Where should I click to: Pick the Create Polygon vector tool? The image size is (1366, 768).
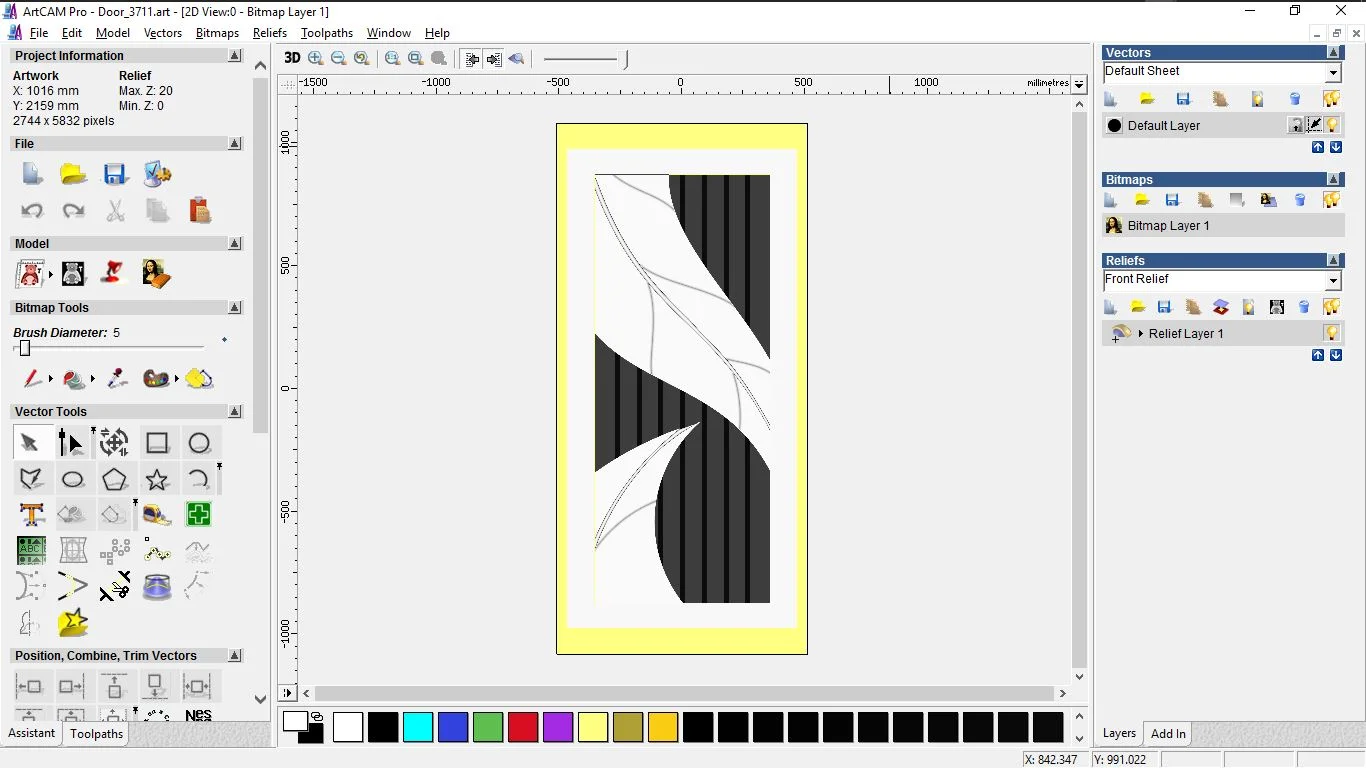pyautogui.click(x=115, y=479)
